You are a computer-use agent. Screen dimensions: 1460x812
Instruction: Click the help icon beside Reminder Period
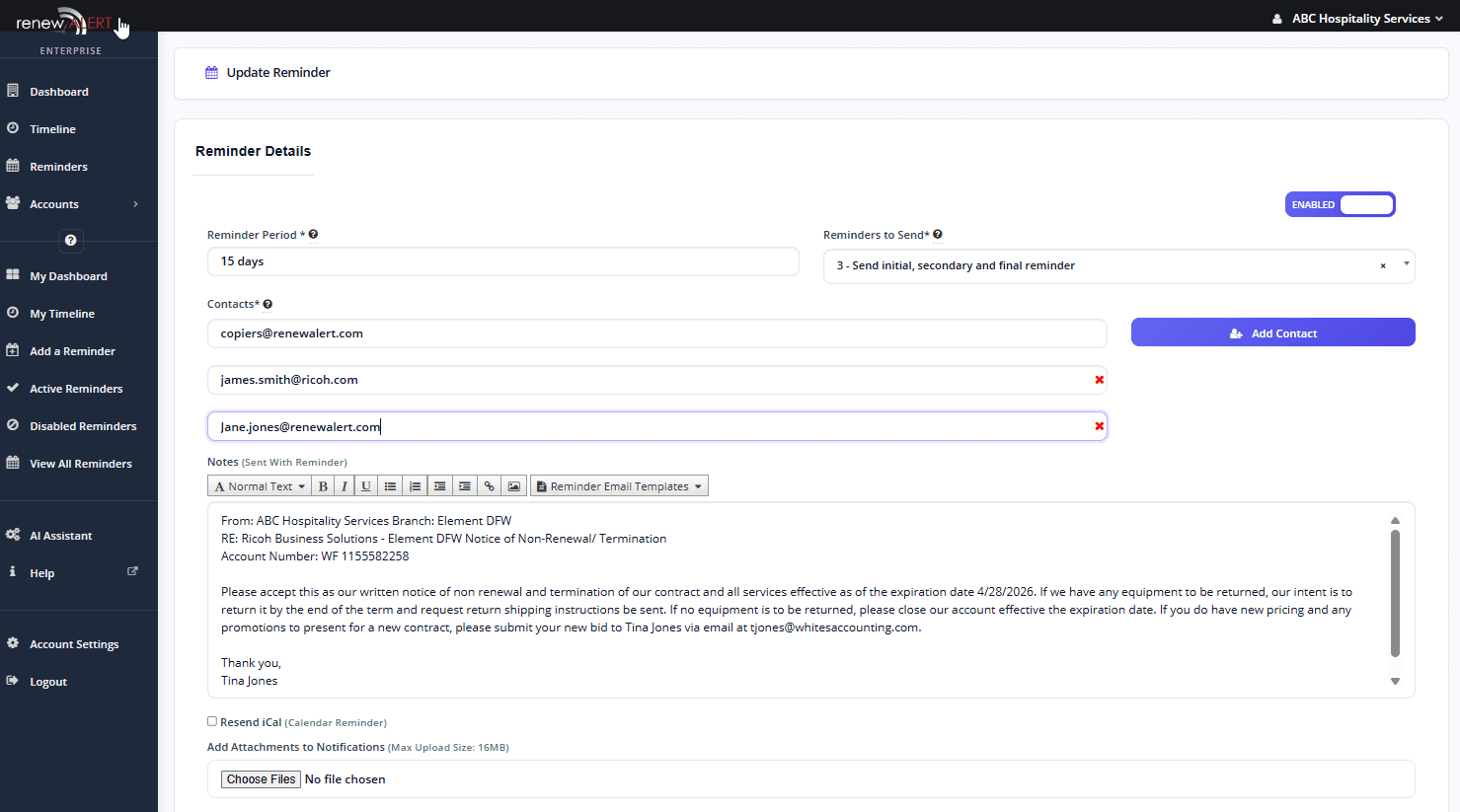tap(313, 235)
